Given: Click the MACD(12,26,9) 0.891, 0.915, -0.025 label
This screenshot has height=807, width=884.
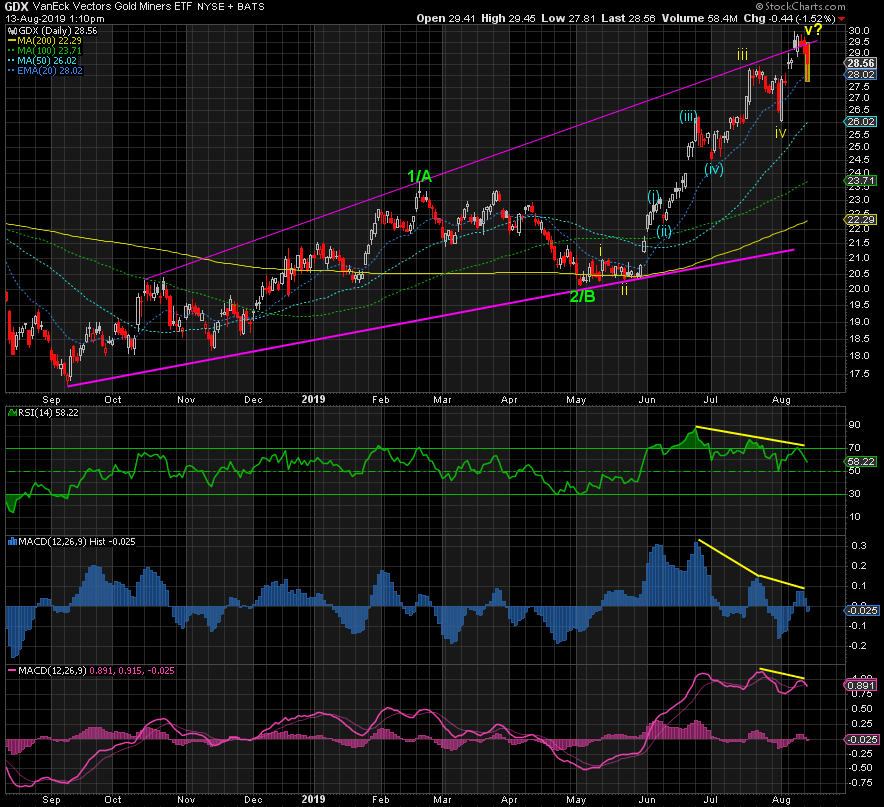Looking at the screenshot, I should tap(96, 671).
